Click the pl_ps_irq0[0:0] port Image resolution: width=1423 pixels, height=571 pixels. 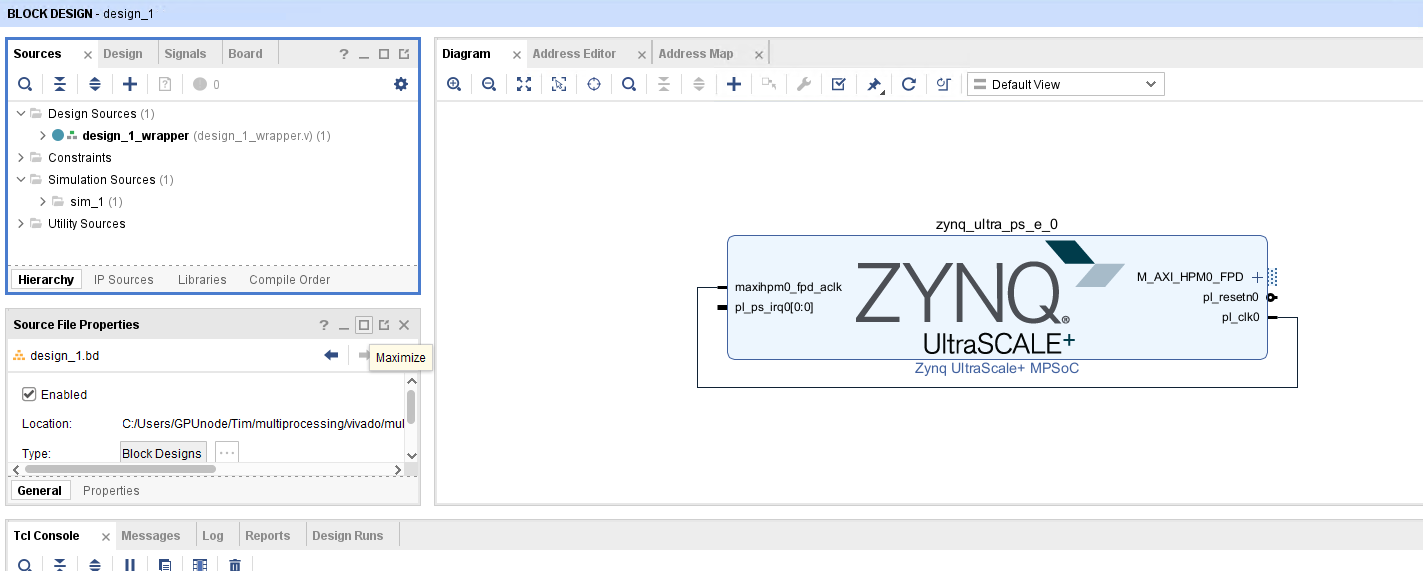[x=774, y=307]
